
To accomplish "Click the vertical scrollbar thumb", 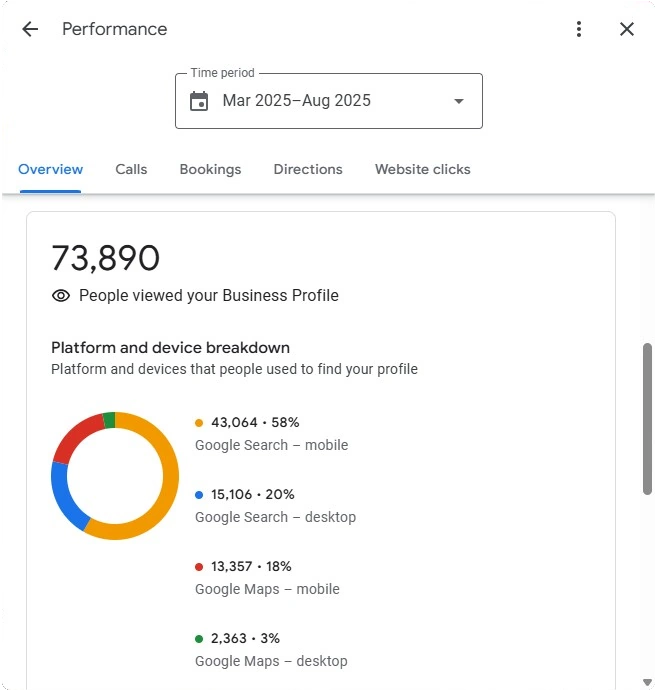I will (647, 419).
